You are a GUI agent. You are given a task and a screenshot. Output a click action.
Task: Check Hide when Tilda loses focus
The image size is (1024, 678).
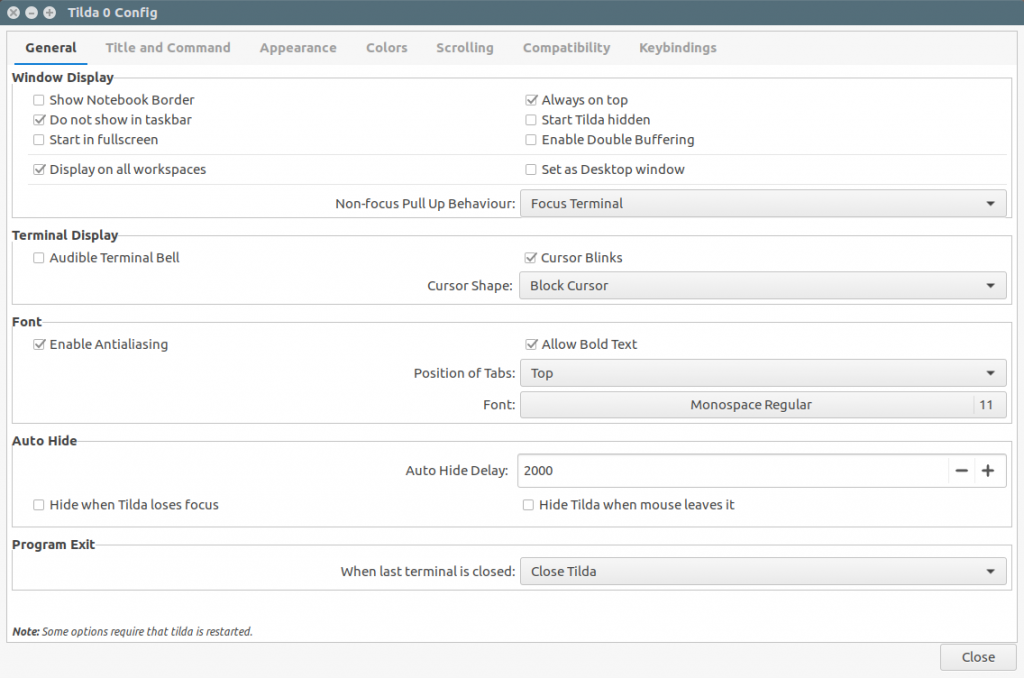point(38,505)
